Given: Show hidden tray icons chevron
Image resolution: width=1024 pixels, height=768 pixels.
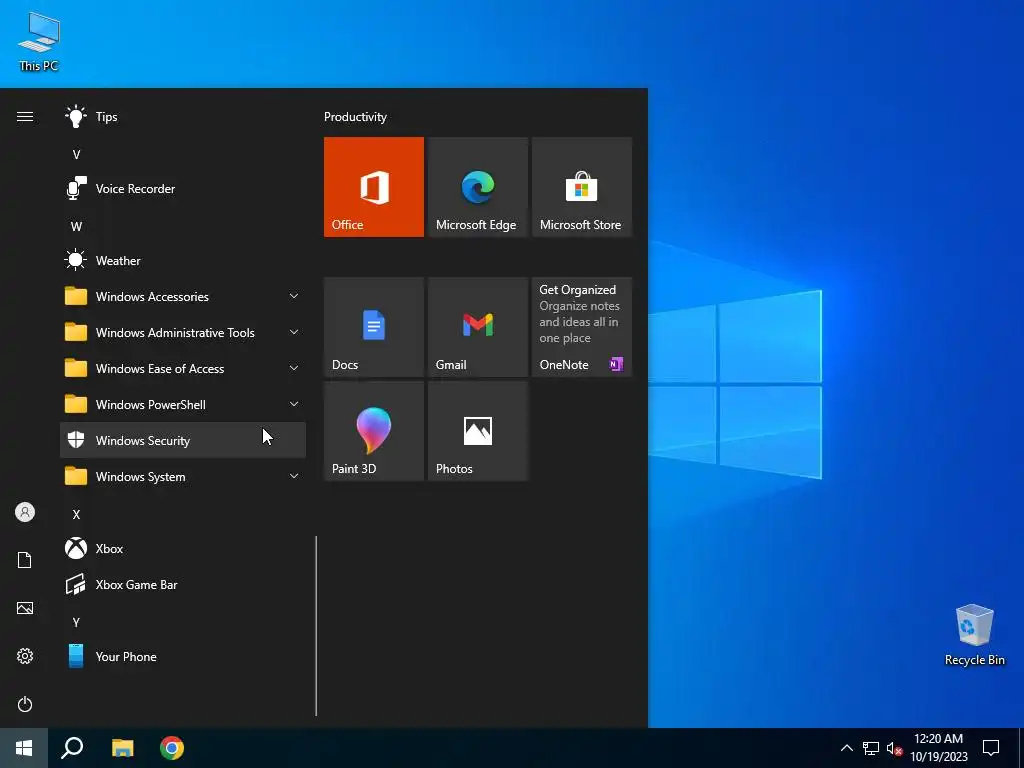Looking at the screenshot, I should coord(846,748).
